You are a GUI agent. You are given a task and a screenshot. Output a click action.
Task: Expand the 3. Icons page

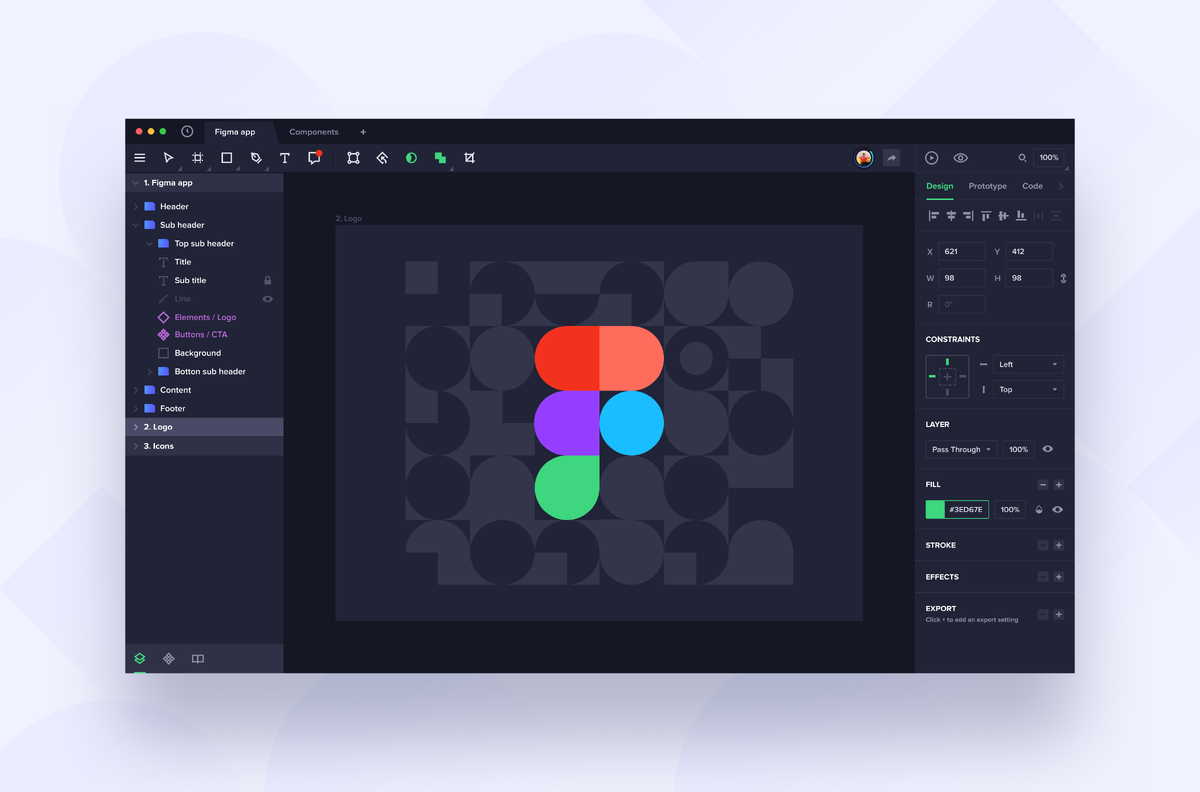click(x=136, y=446)
